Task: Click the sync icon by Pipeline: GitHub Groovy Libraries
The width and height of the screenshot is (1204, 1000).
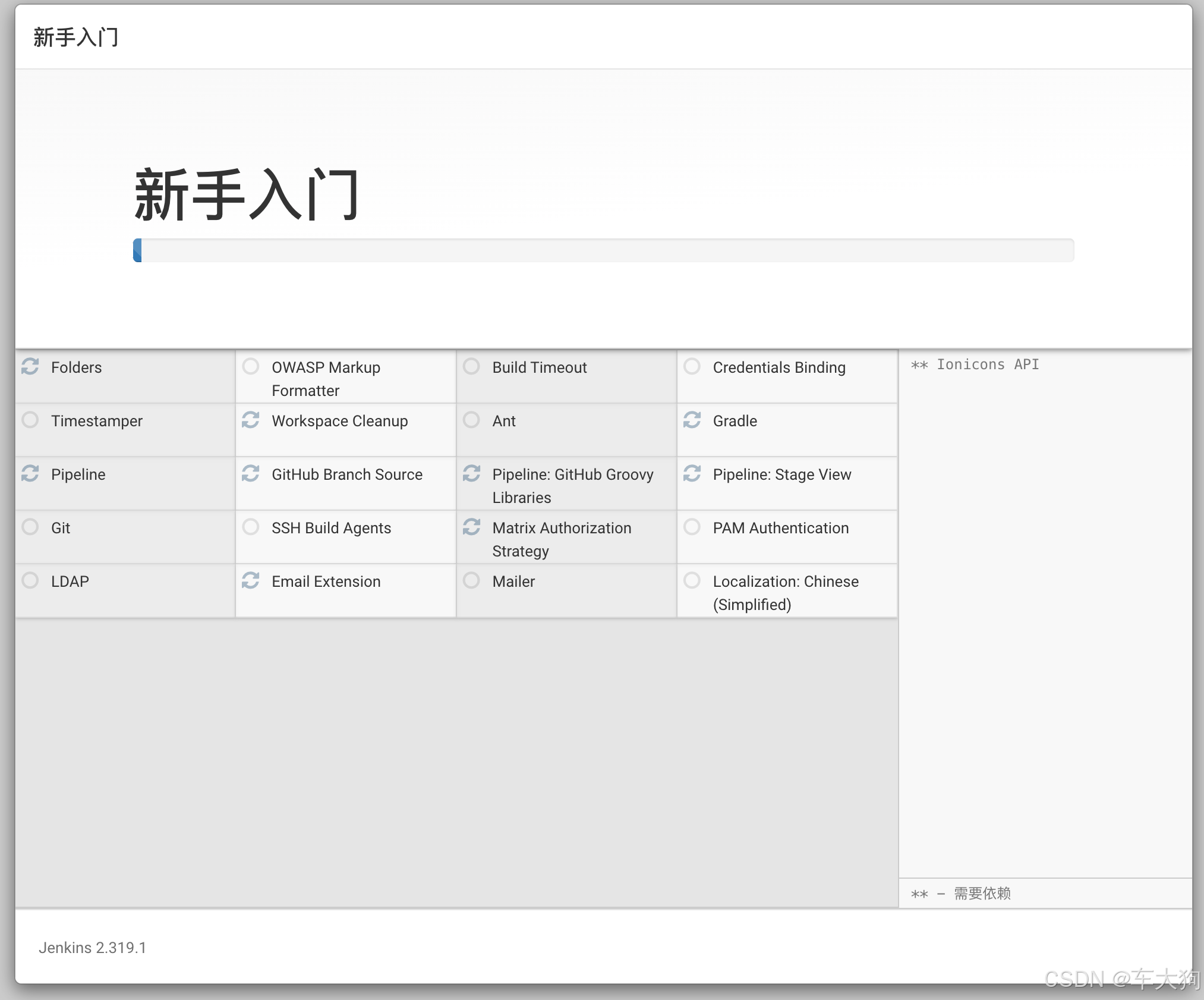Action: [x=471, y=473]
